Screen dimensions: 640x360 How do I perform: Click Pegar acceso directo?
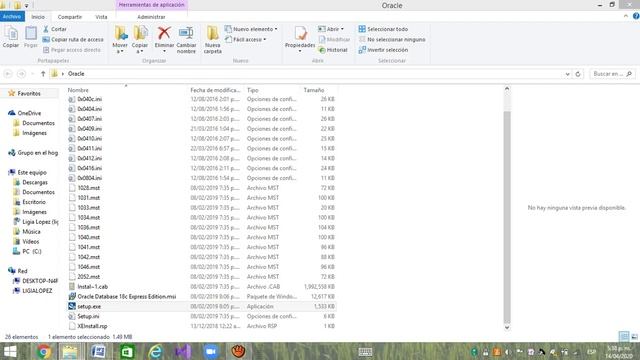point(72,50)
